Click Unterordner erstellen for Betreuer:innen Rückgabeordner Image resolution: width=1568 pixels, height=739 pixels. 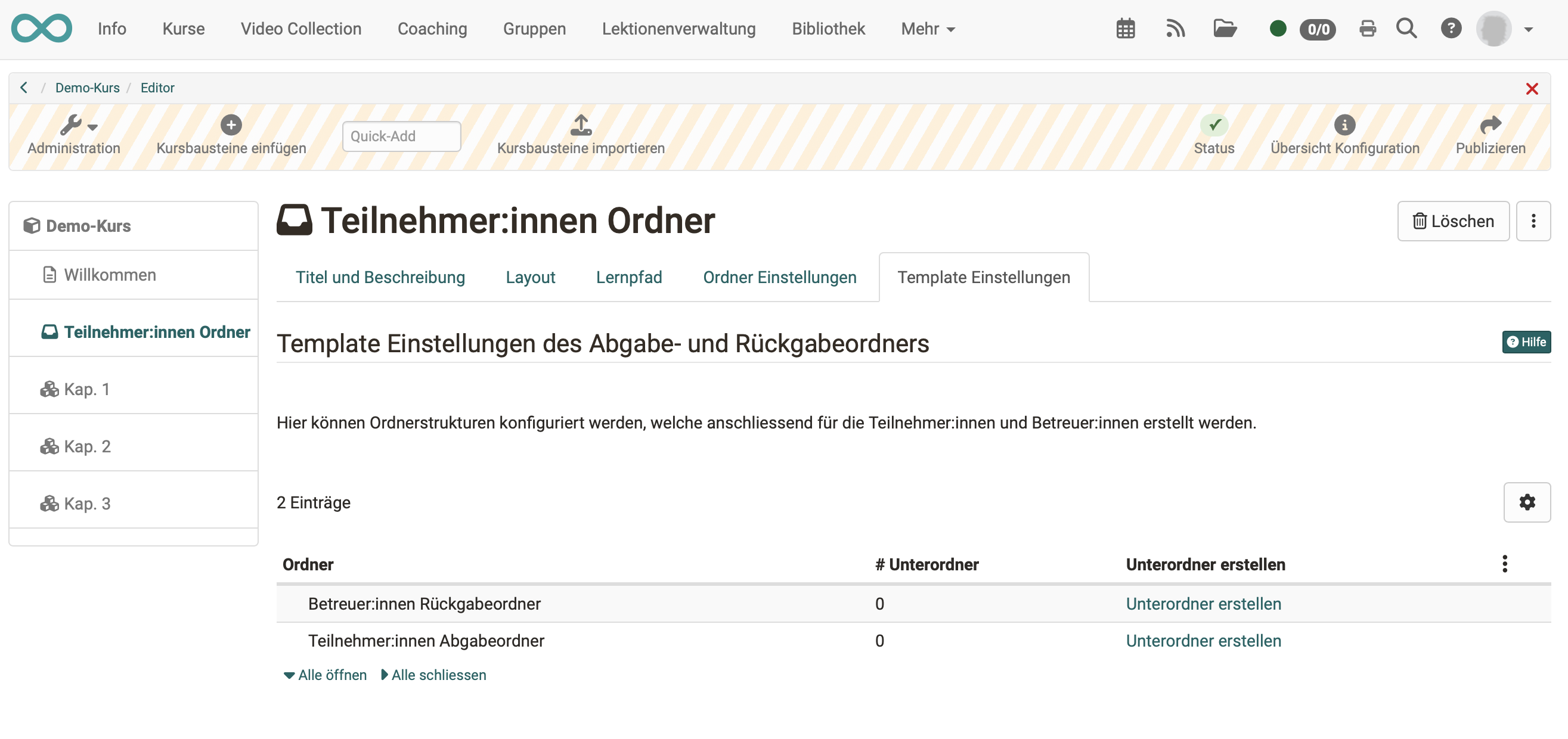[x=1203, y=603]
